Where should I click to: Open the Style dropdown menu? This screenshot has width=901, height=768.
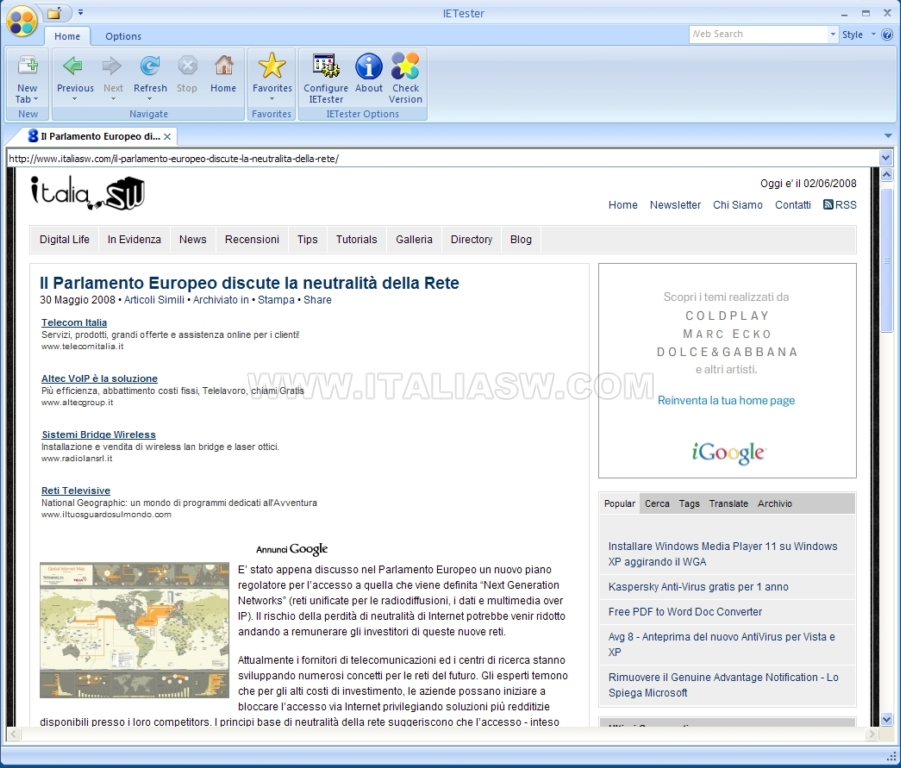pos(858,34)
